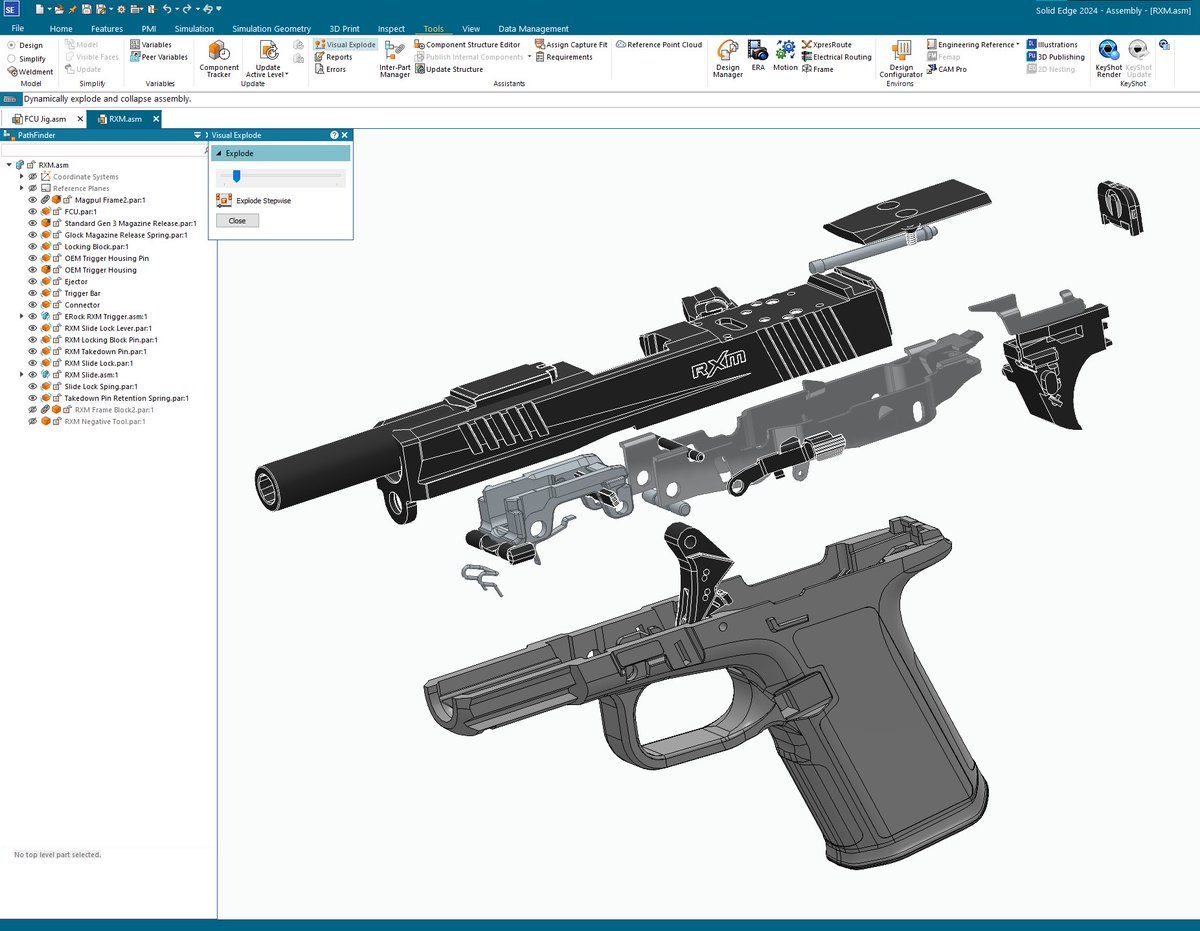Show the RXM Negative Tool.par:1 part
This screenshot has height=931, width=1200.
click(x=32, y=422)
